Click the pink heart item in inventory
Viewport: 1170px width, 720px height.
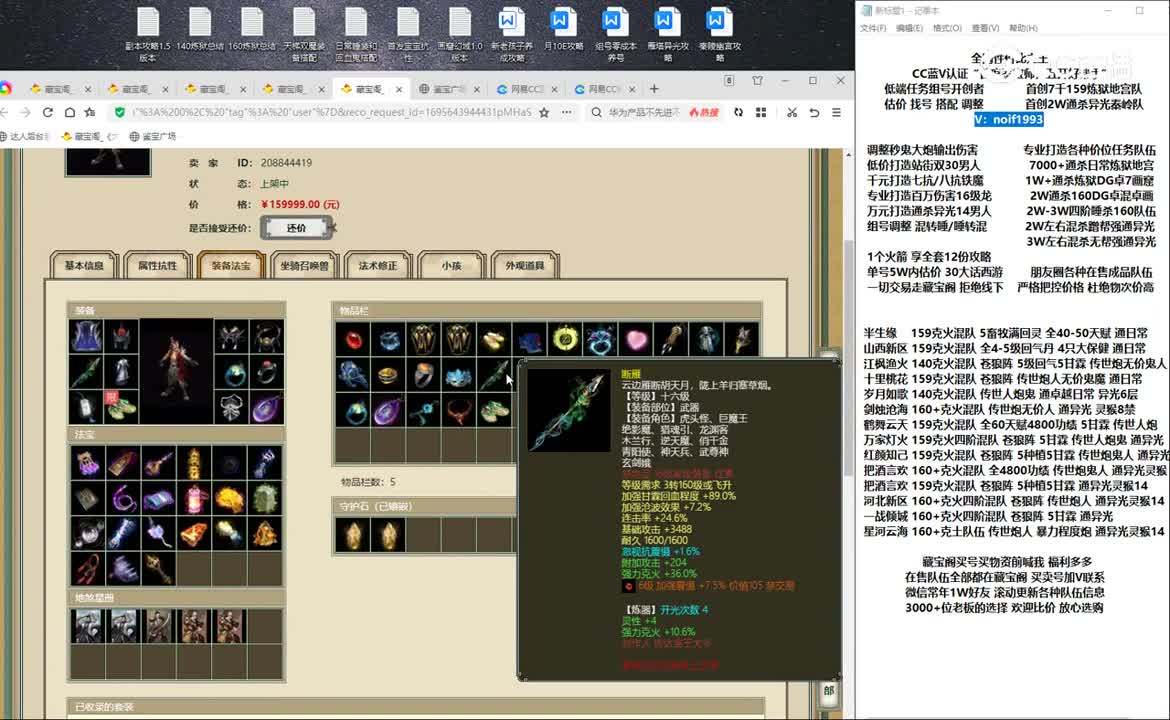tap(636, 339)
